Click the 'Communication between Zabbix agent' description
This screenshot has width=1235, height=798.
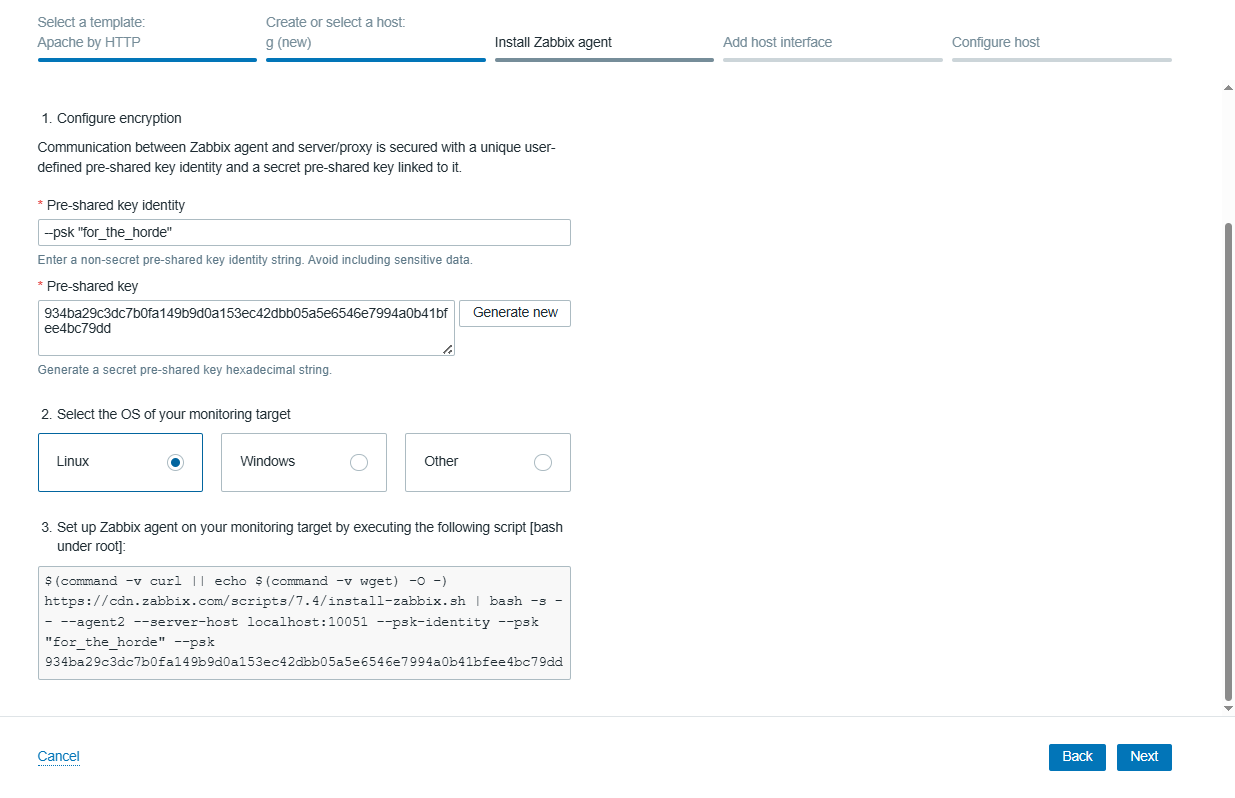click(x=296, y=158)
